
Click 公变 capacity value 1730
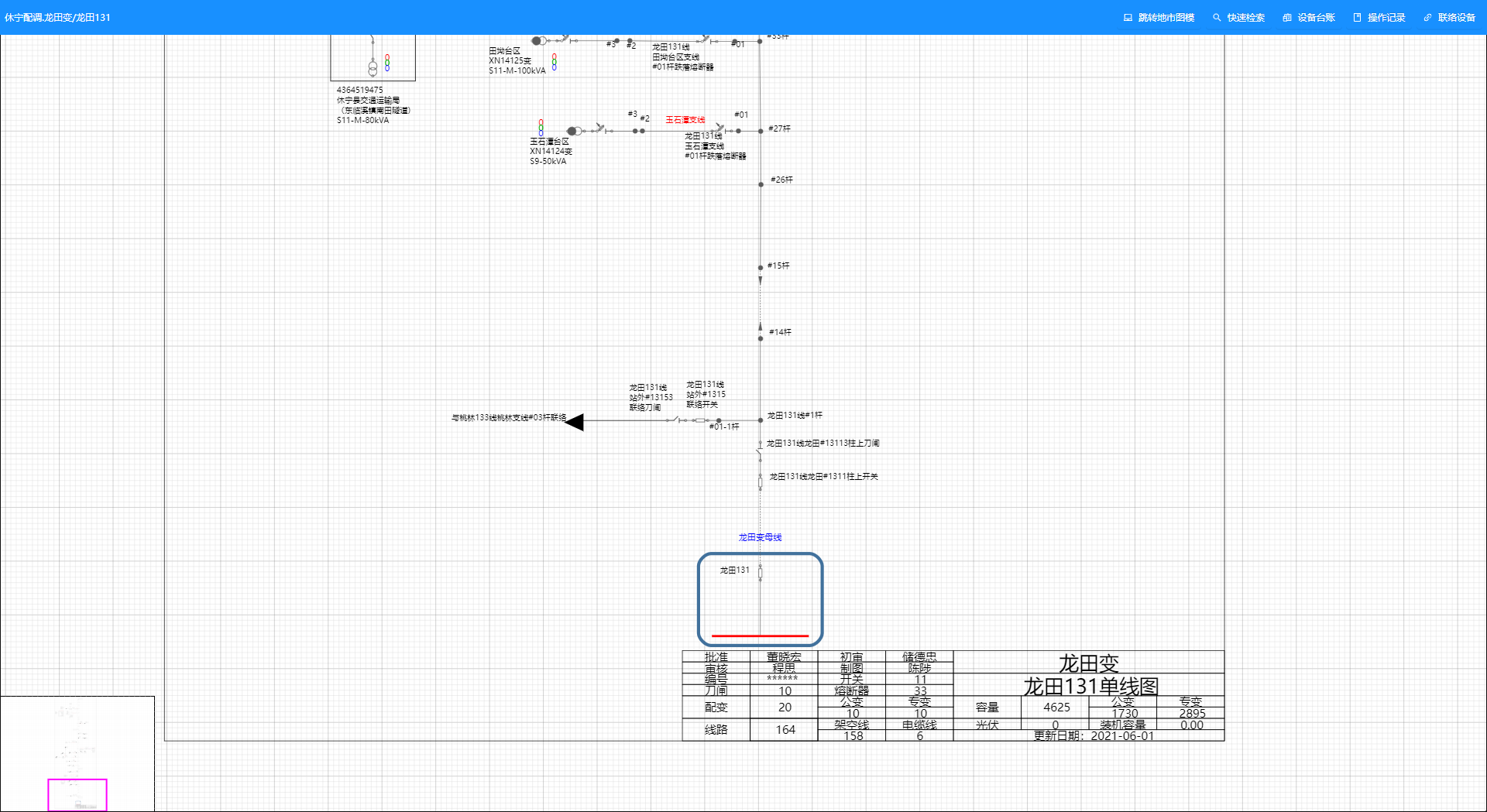(1125, 714)
